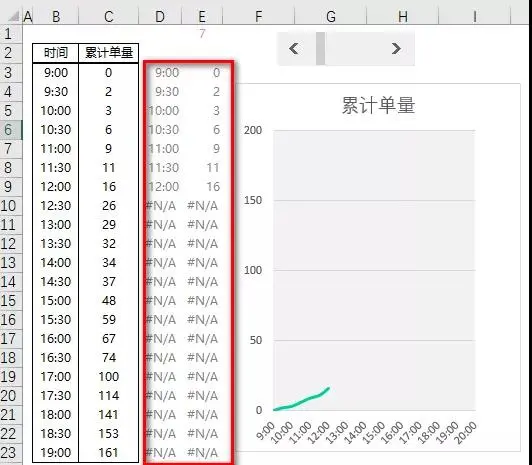Click the #N/A cell in D10
Viewport: 532px width, 465px height.
tap(161, 206)
